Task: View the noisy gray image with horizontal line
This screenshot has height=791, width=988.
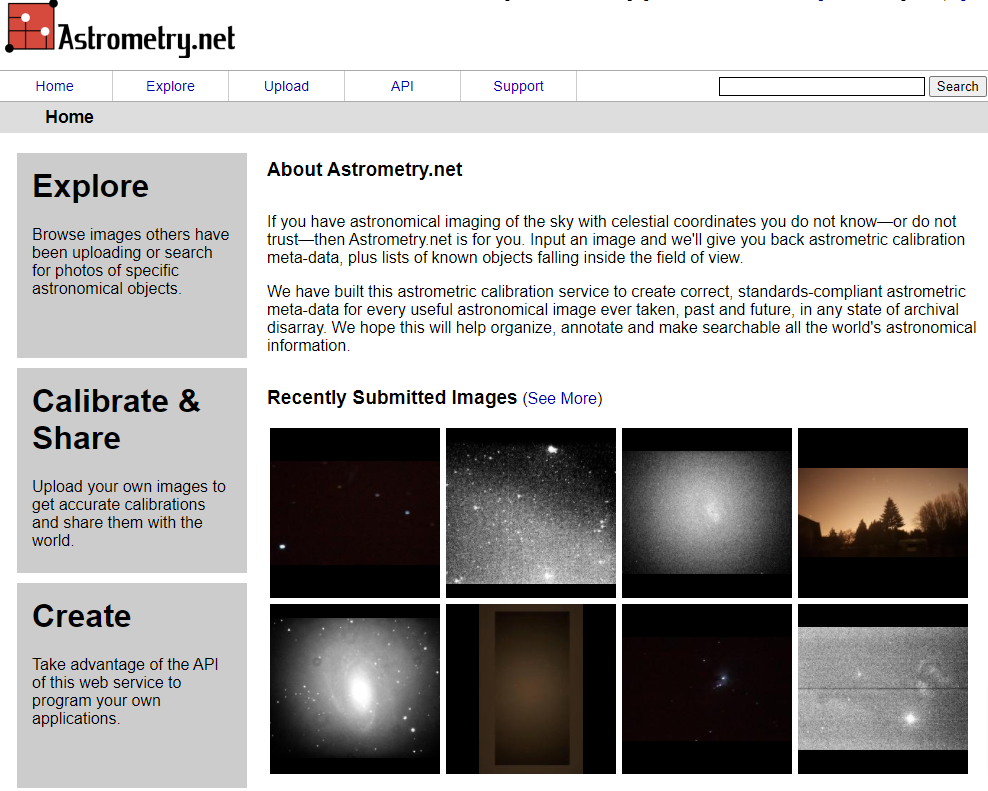Action: pyautogui.click(x=883, y=689)
